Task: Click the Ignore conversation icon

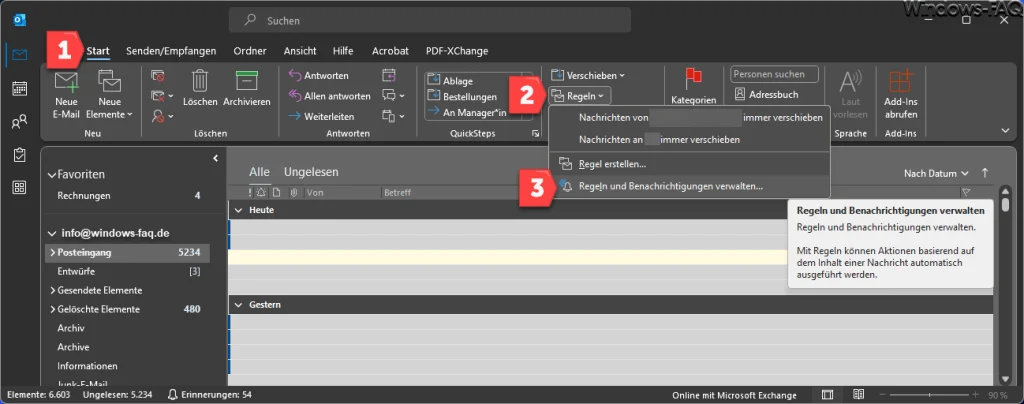Action: (x=157, y=75)
